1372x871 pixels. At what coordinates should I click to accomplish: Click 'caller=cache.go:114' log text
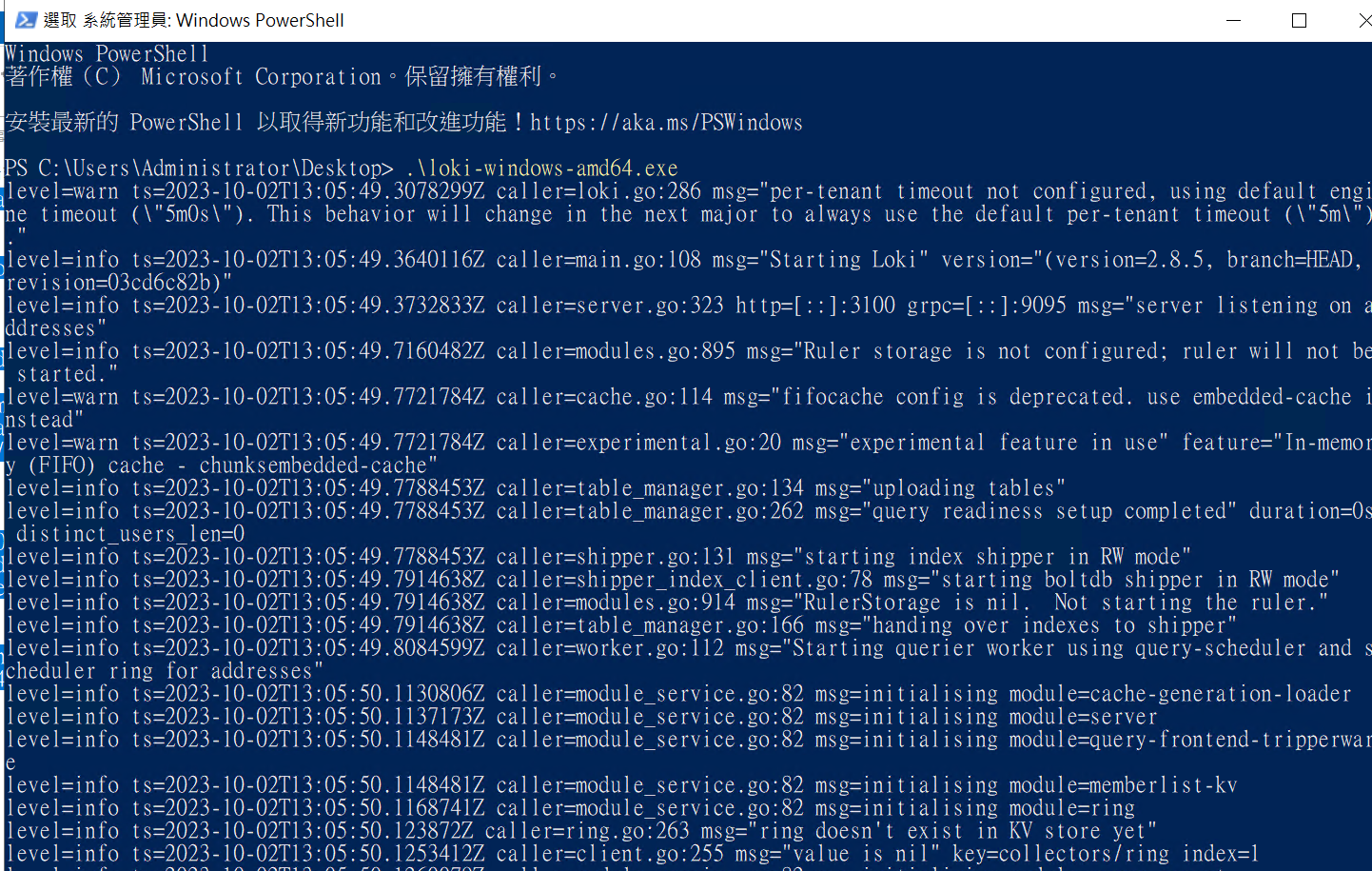[x=604, y=397]
